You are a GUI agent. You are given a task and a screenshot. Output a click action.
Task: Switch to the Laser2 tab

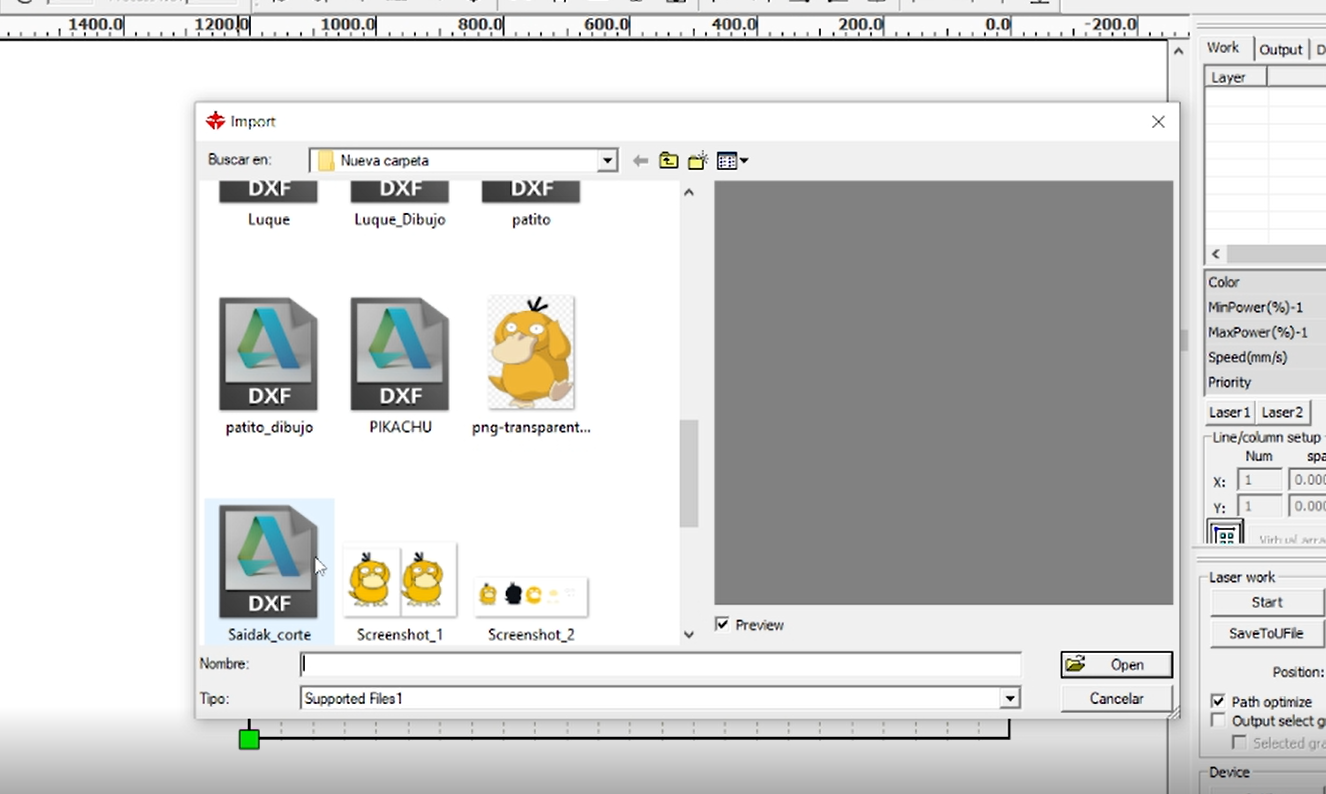point(1281,412)
